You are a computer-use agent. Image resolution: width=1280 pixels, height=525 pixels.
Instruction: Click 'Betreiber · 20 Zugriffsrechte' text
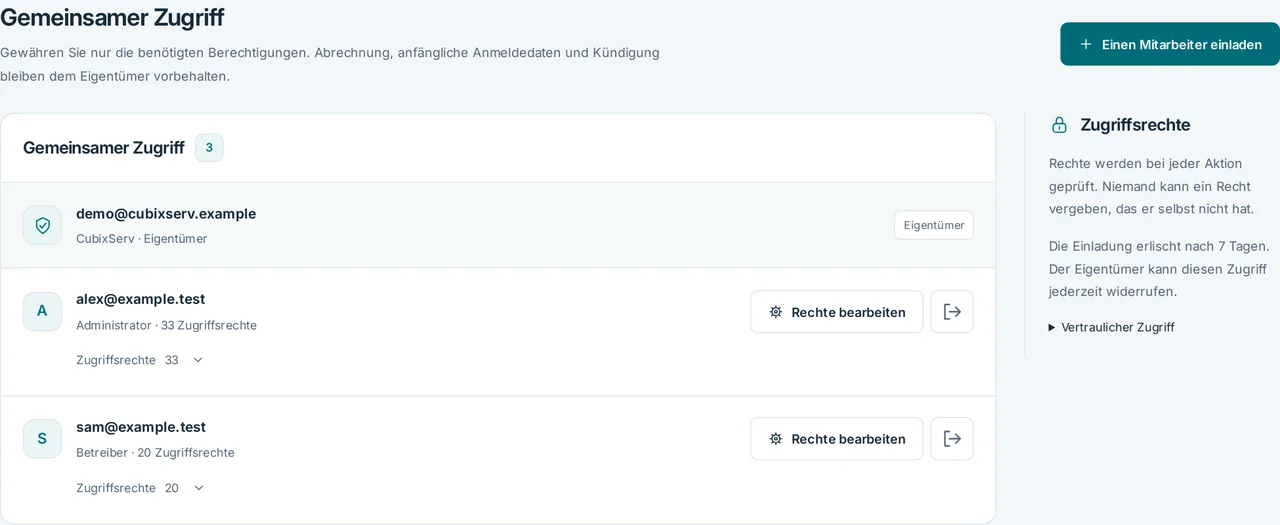coord(155,452)
